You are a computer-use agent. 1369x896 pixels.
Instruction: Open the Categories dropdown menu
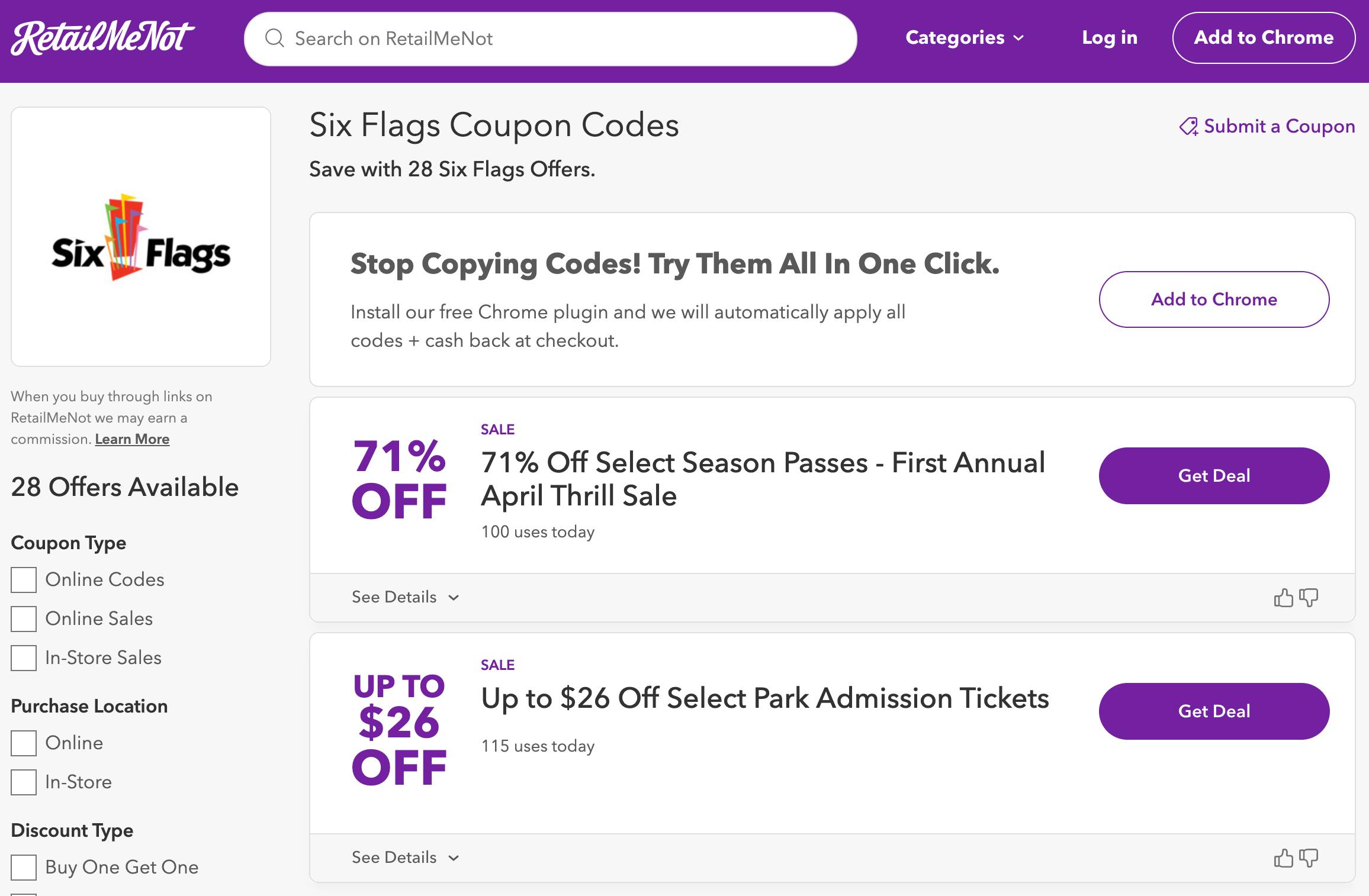pyautogui.click(x=965, y=38)
